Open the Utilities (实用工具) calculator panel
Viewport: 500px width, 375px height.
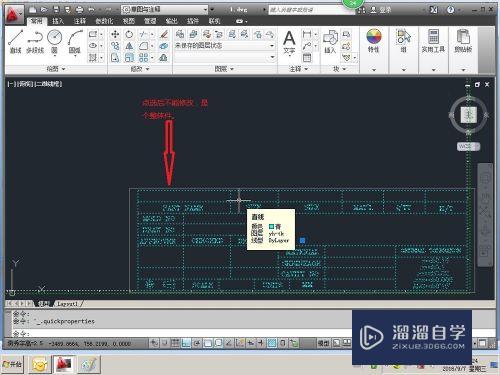point(433,41)
